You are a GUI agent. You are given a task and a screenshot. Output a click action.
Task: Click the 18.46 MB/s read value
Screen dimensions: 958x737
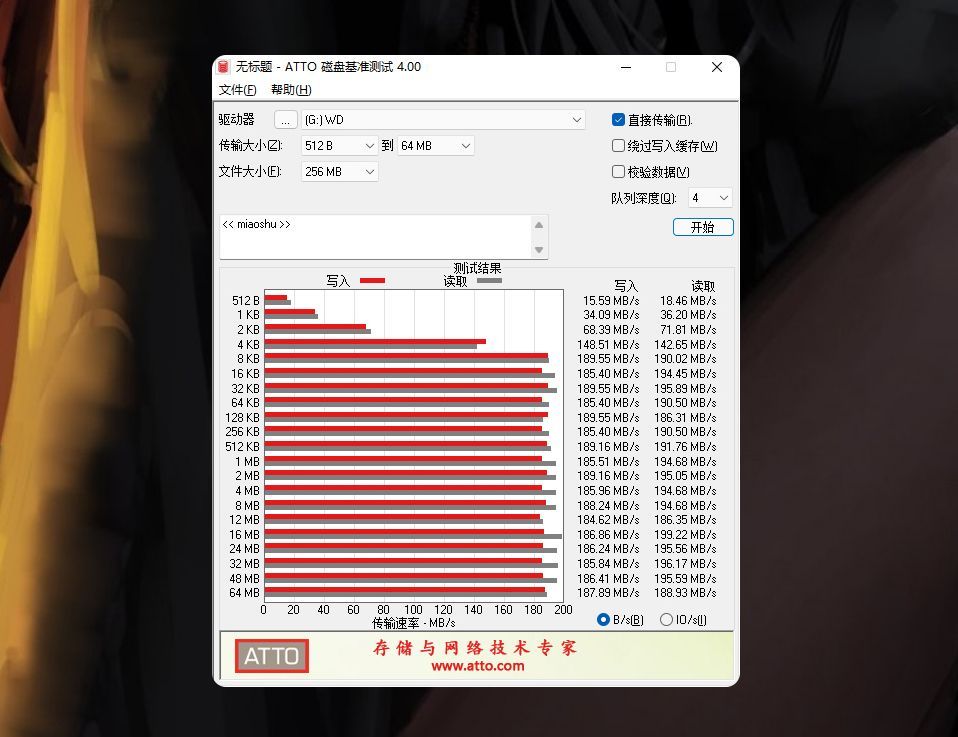click(x=688, y=301)
